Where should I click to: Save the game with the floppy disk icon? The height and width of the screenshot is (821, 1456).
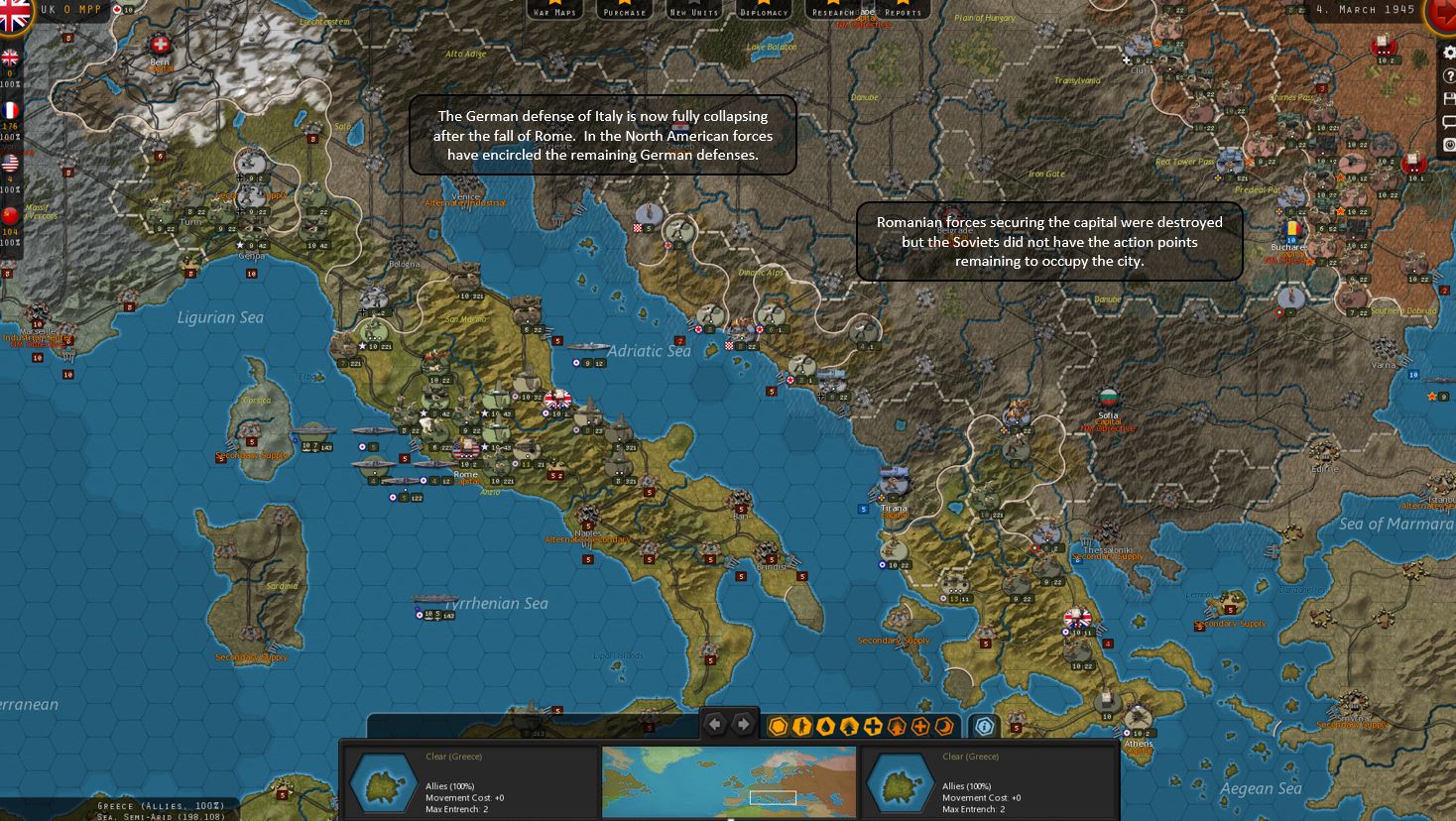[1448, 99]
